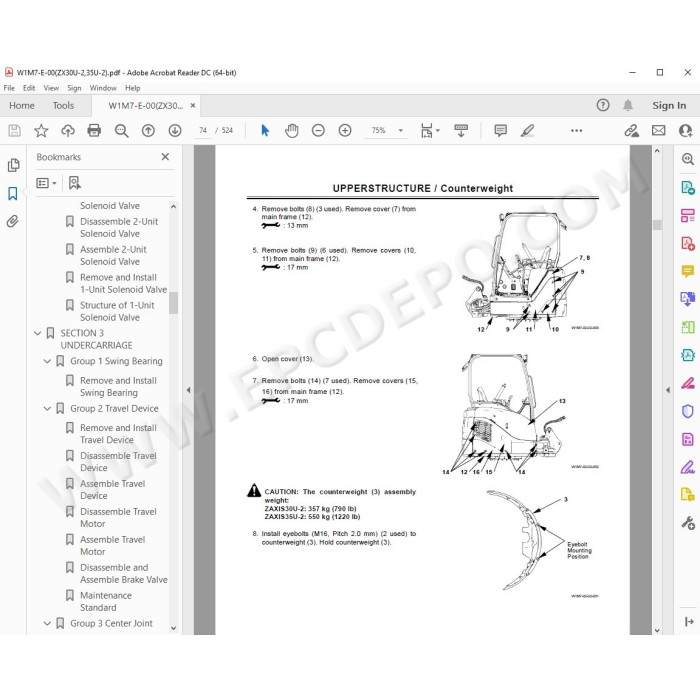Toggle the bookmarks panel icon
700x700 pixels.
(13, 193)
